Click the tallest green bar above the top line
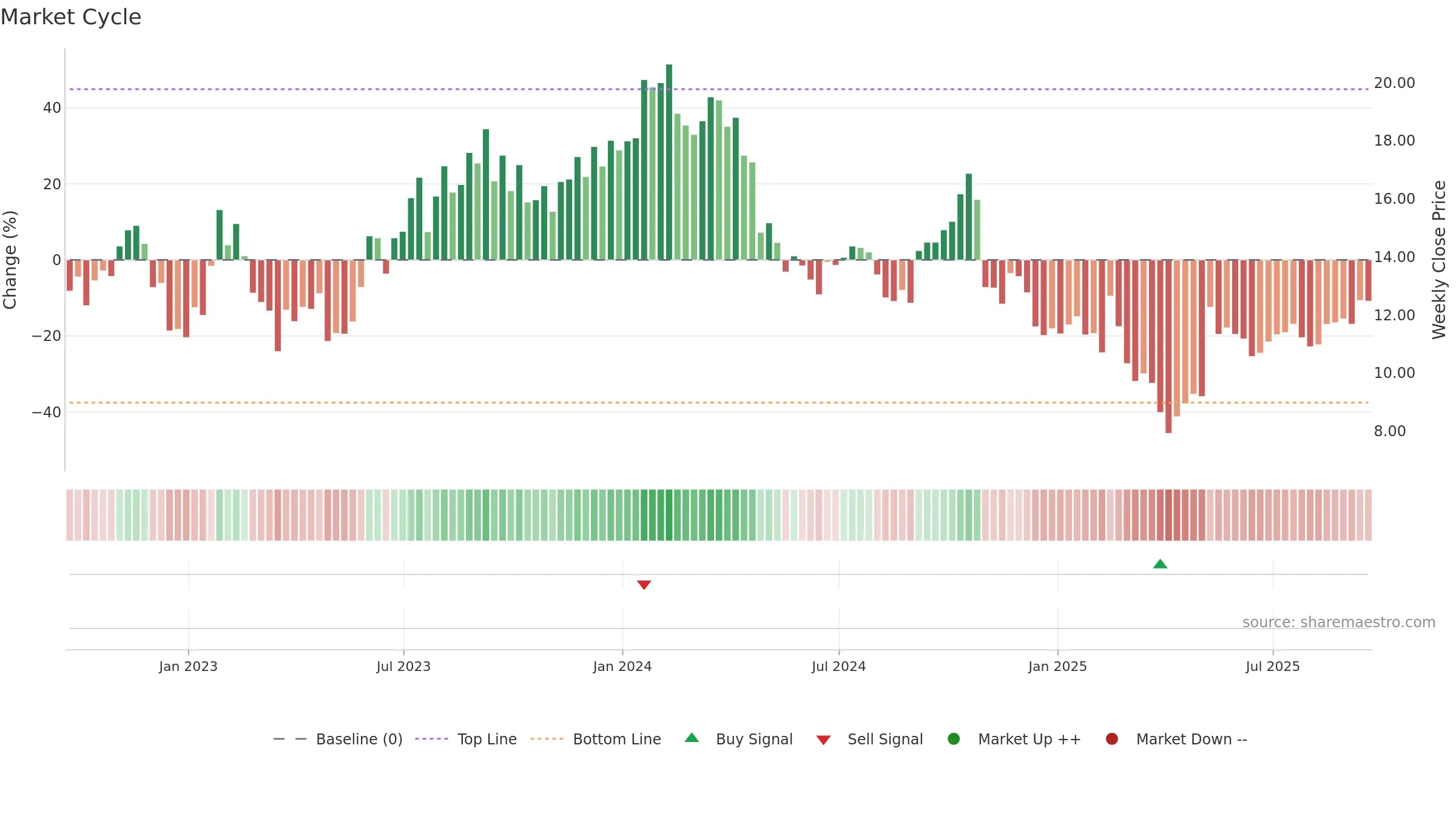The height and width of the screenshot is (819, 1456). coord(669,162)
